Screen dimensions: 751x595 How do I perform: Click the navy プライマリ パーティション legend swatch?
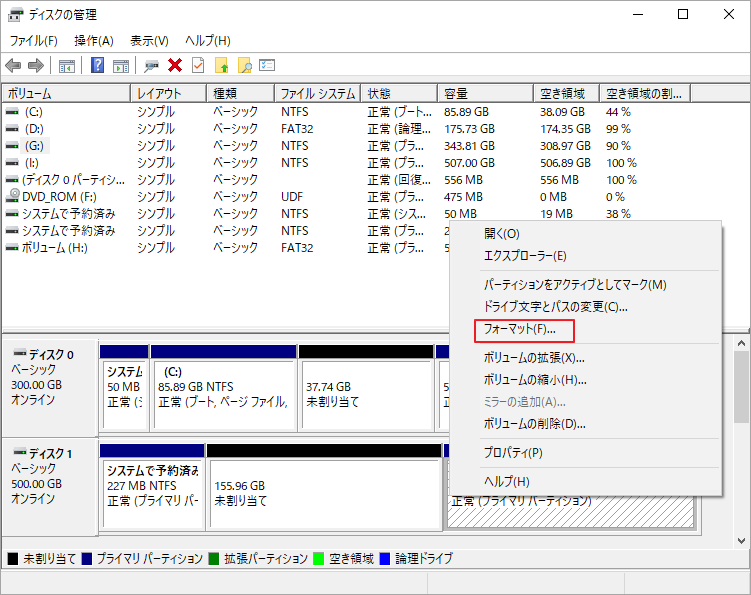pyautogui.click(x=87, y=559)
